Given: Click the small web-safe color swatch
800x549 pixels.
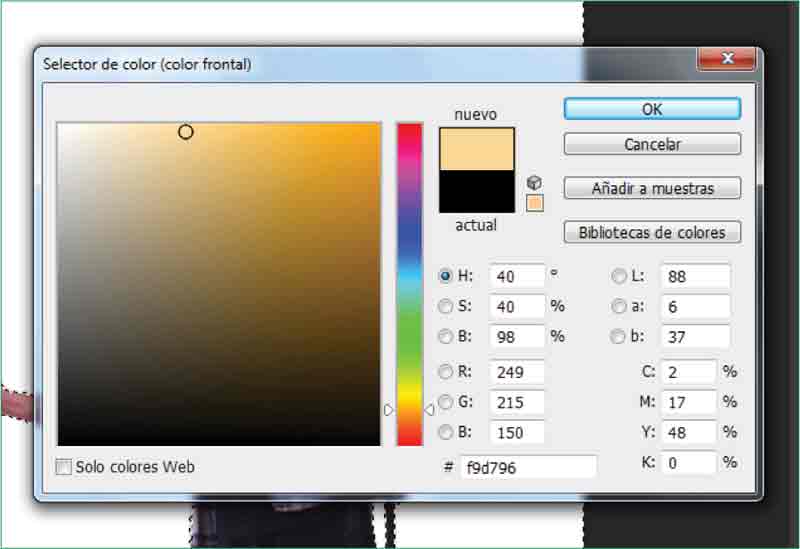Looking at the screenshot, I should (535, 203).
